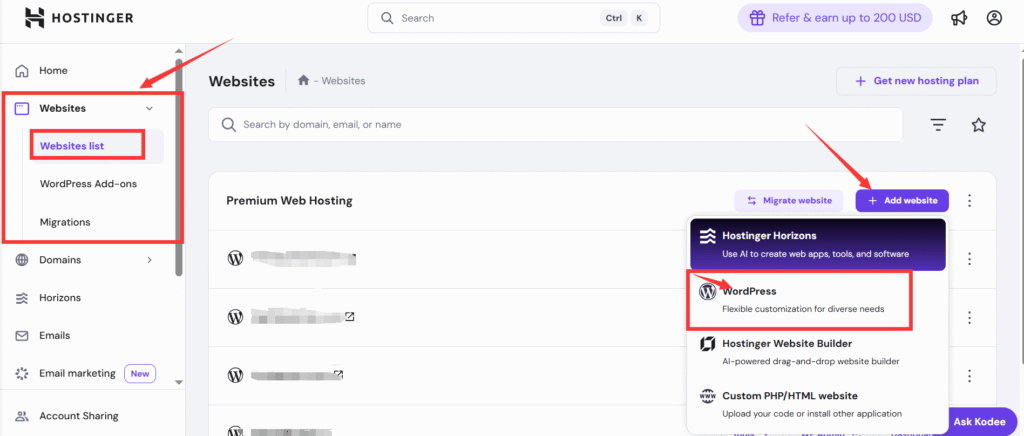Click the announcements megaphone icon
The width and height of the screenshot is (1024, 436).
tap(959, 18)
